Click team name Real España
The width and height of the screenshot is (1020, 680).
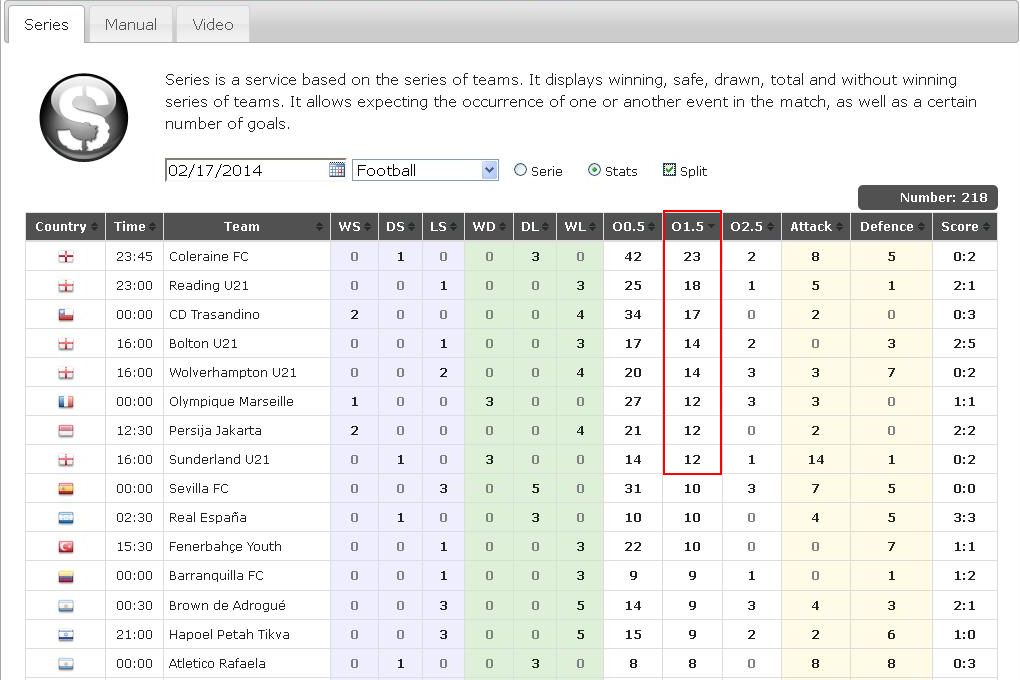[x=208, y=517]
